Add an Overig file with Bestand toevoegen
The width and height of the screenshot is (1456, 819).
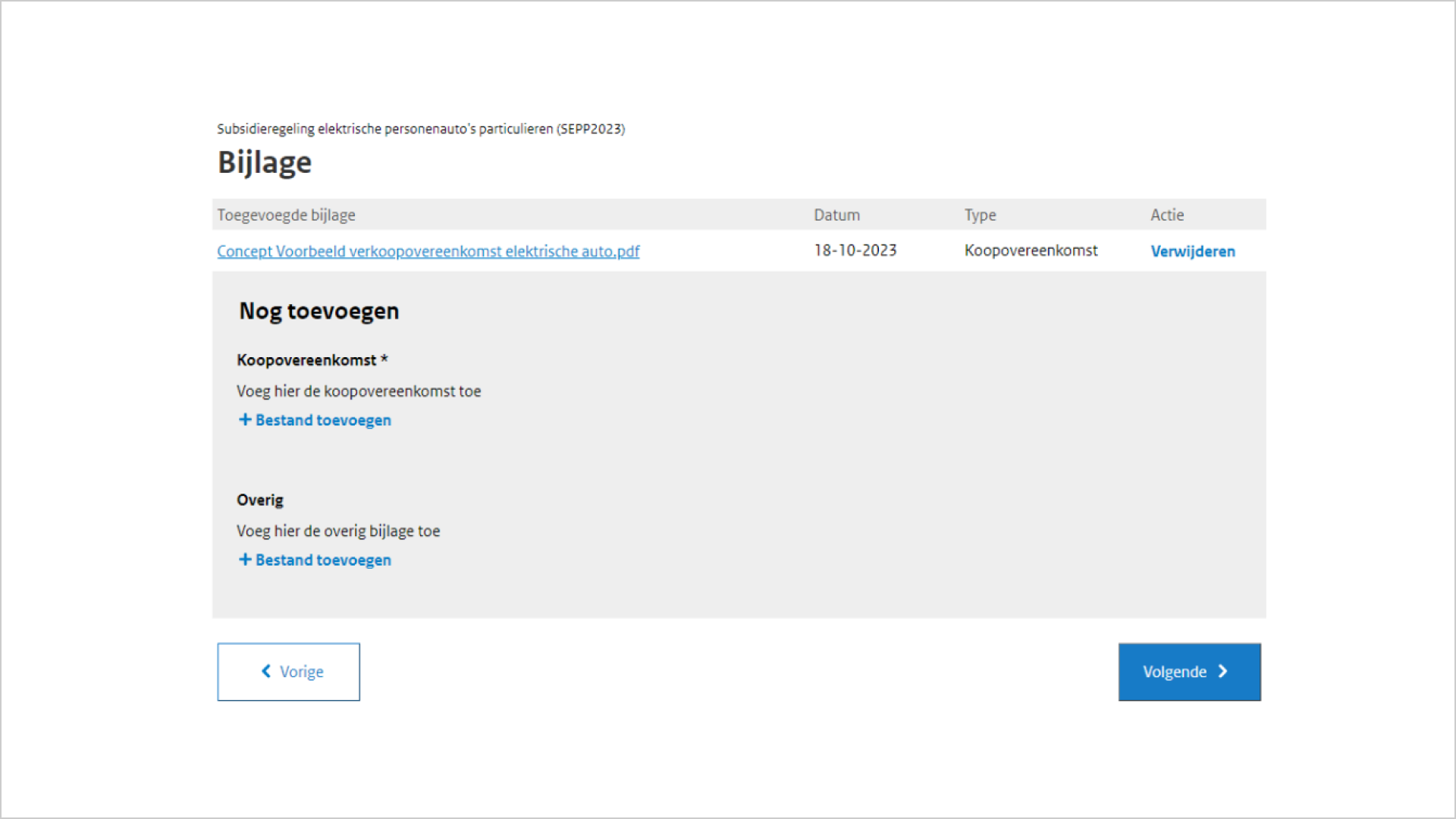(322, 560)
